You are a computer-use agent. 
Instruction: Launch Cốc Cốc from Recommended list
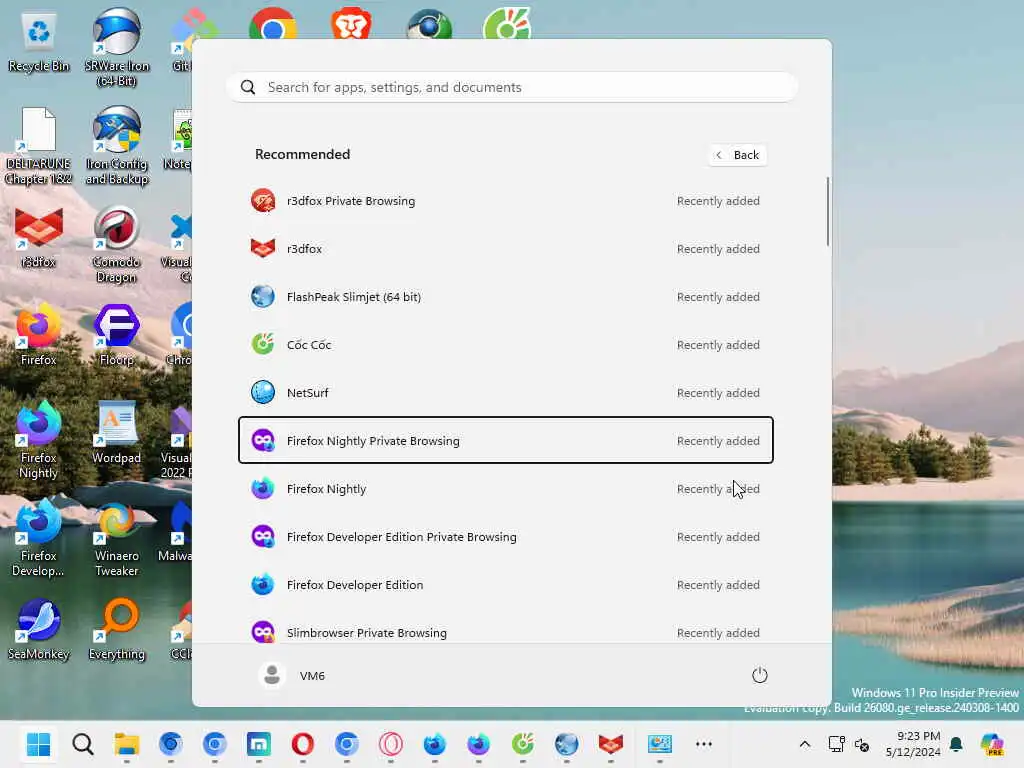(505, 345)
